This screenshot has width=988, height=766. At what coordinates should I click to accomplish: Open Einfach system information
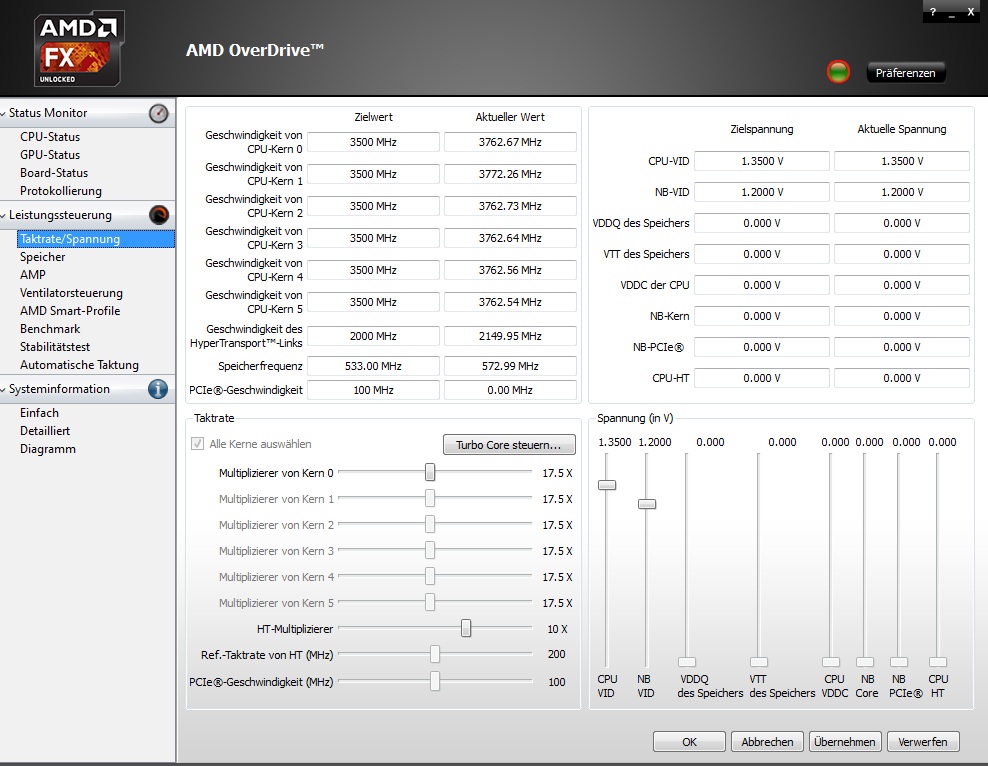click(39, 413)
